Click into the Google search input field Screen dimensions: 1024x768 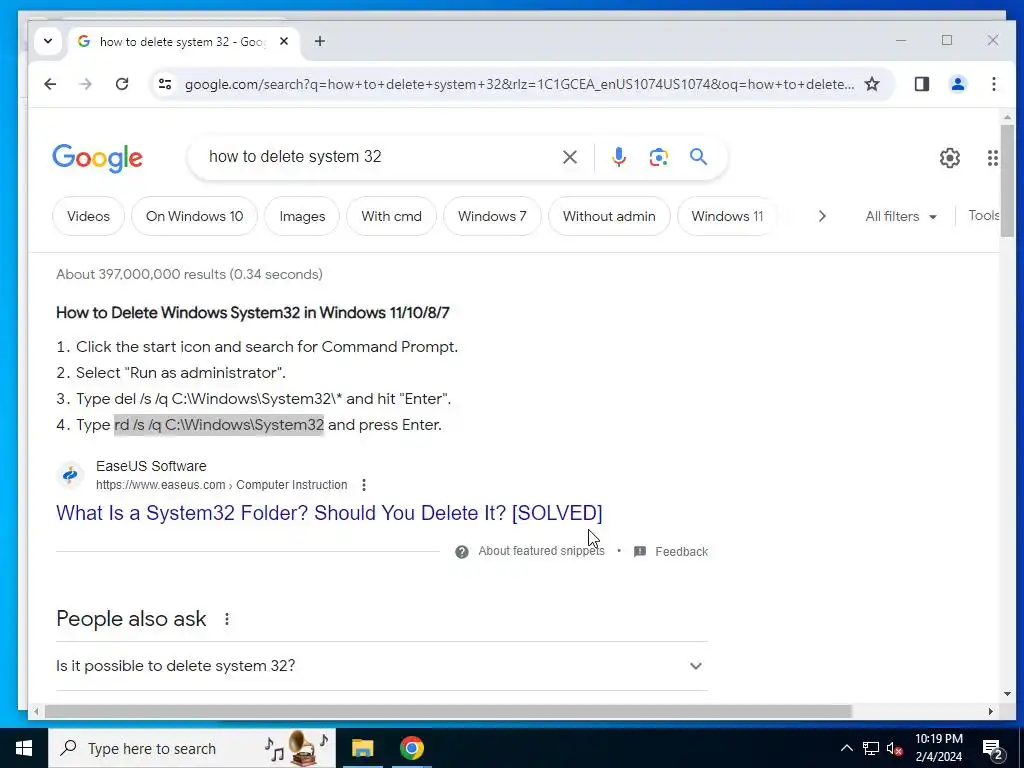pos(379,157)
